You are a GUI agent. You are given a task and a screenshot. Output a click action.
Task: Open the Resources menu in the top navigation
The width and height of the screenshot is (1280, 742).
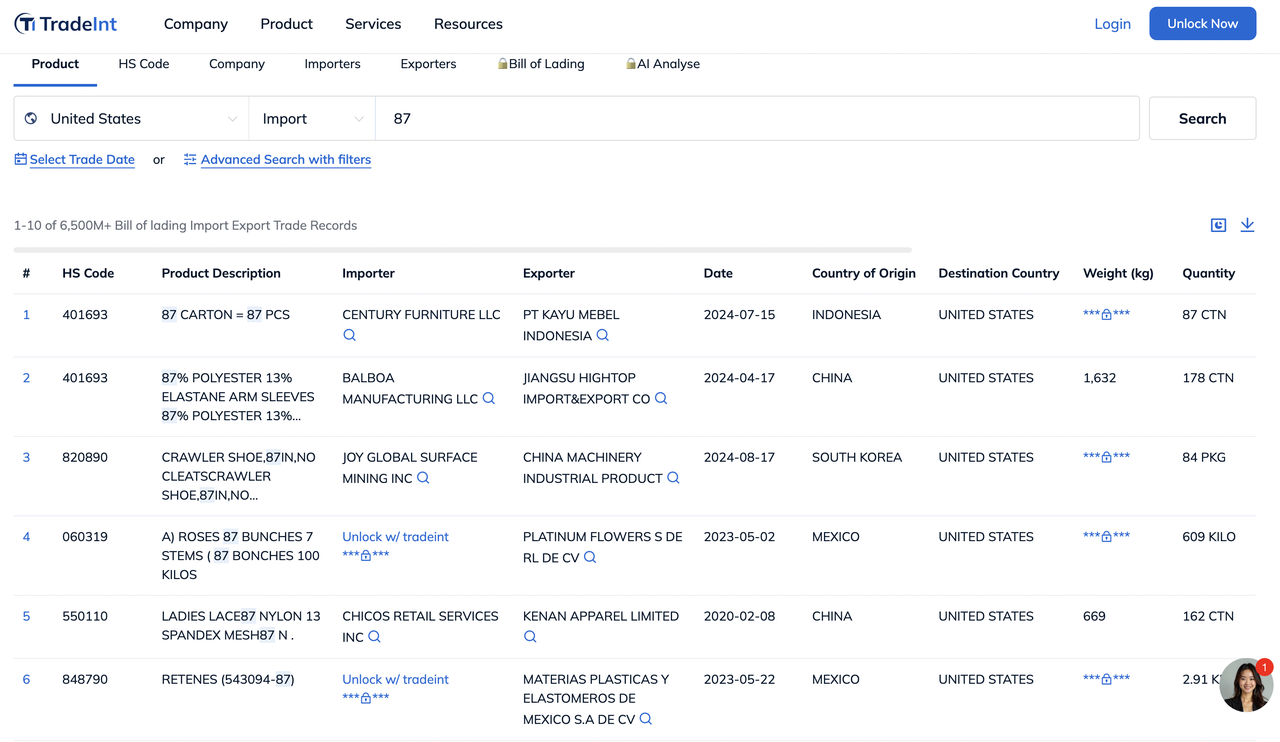click(468, 24)
